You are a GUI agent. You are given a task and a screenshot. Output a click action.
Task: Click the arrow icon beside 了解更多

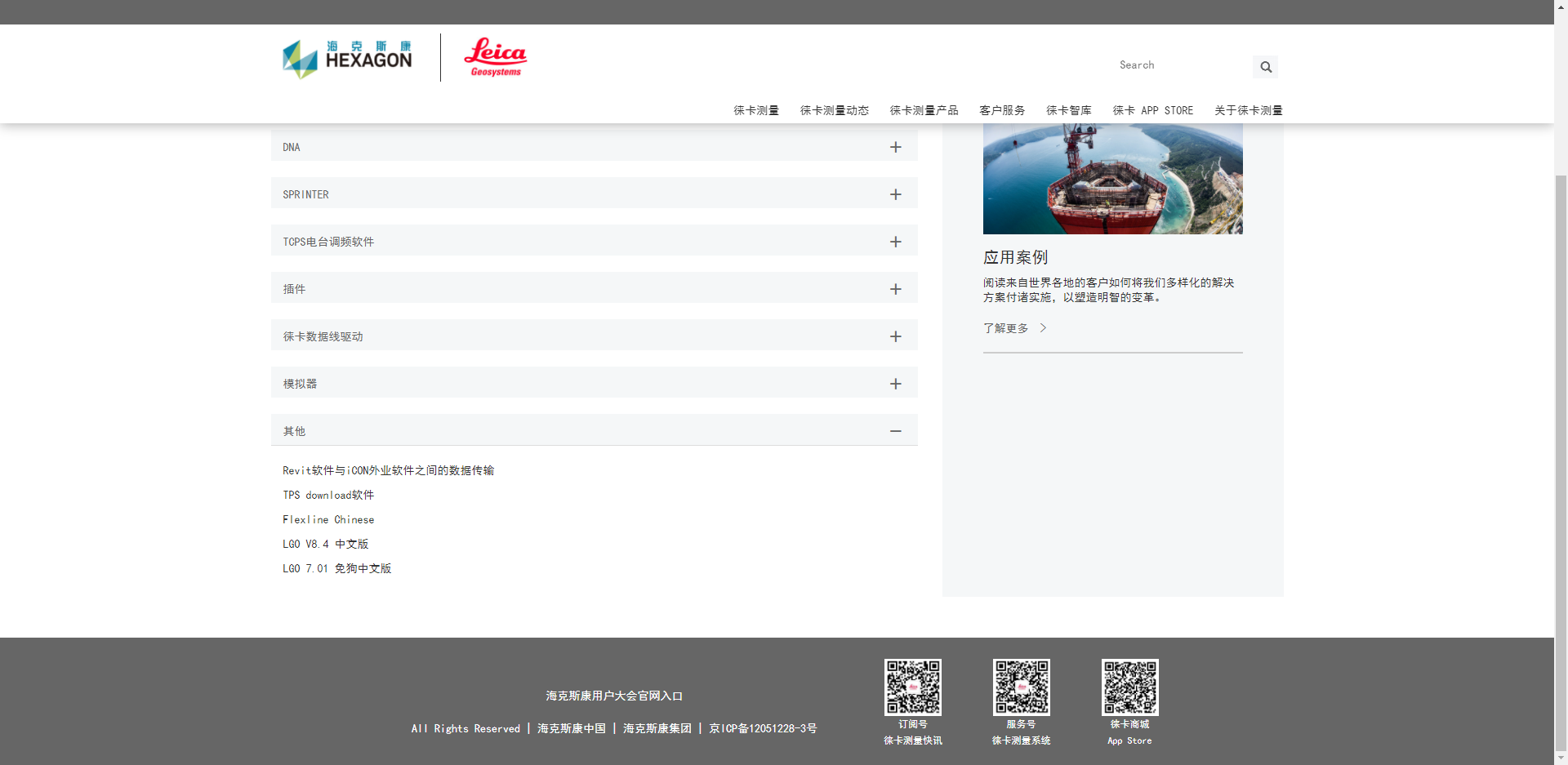click(x=1043, y=327)
